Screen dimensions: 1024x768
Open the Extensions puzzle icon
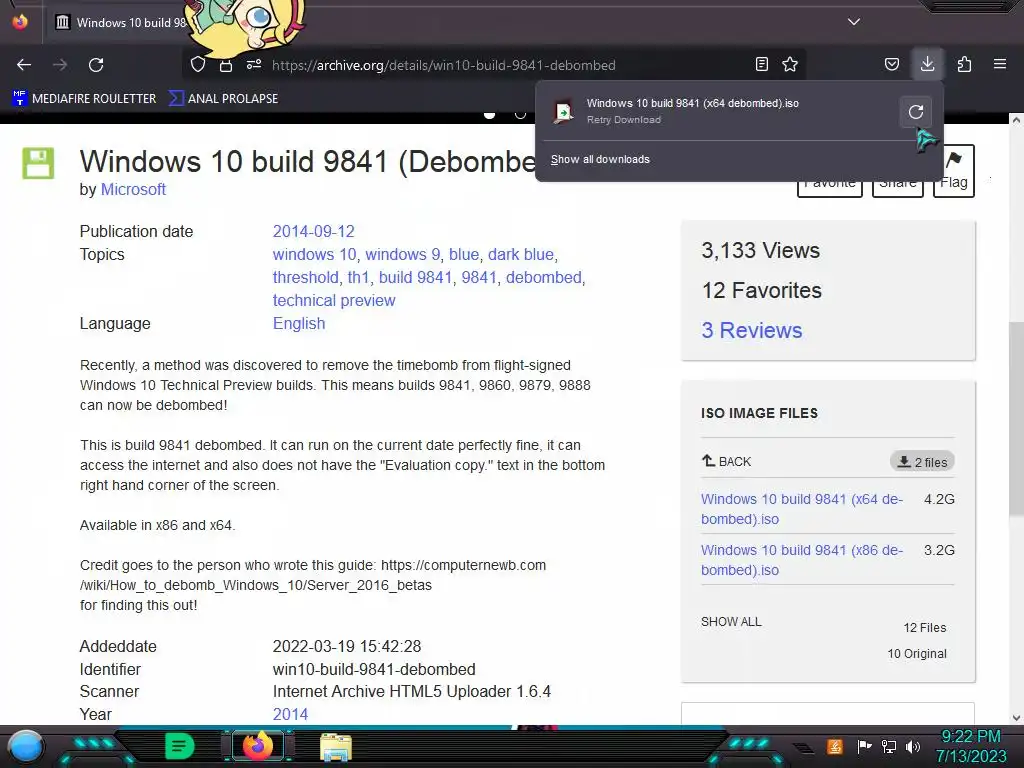[x=964, y=64]
